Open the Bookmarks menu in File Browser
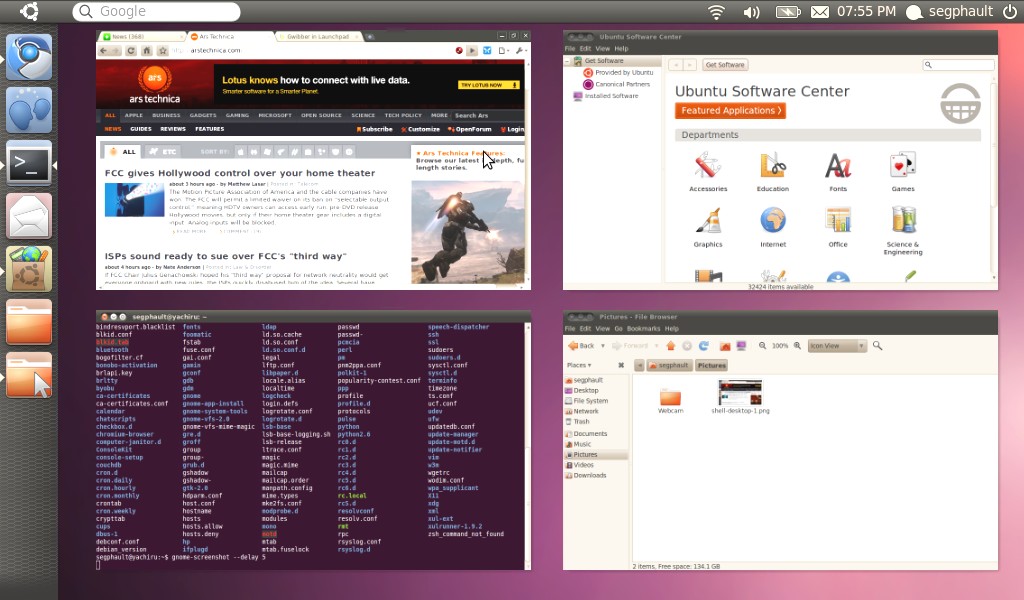Screen dimensions: 1024x600 tap(643, 328)
